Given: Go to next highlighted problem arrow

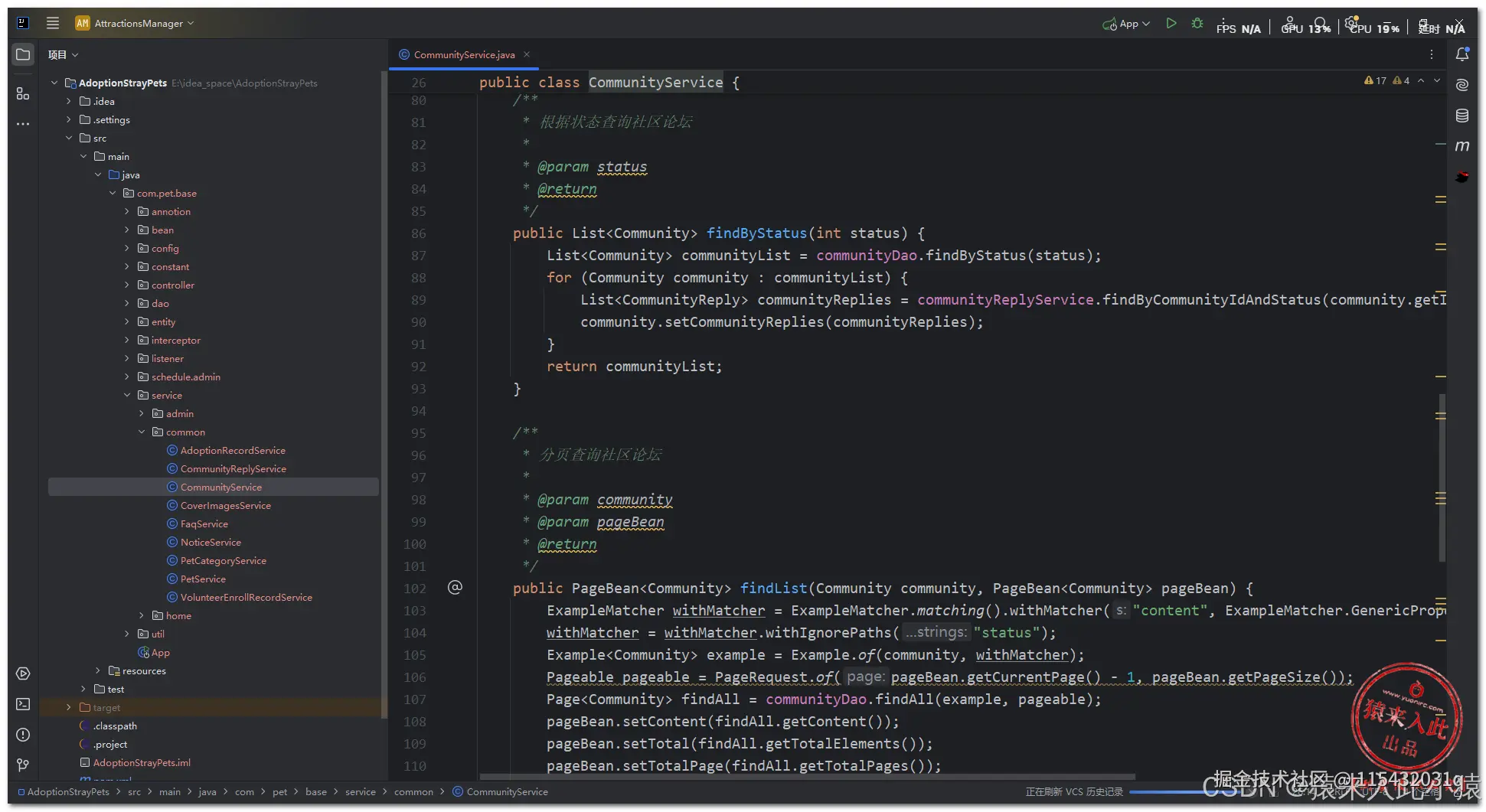Looking at the screenshot, I should [1437, 80].
